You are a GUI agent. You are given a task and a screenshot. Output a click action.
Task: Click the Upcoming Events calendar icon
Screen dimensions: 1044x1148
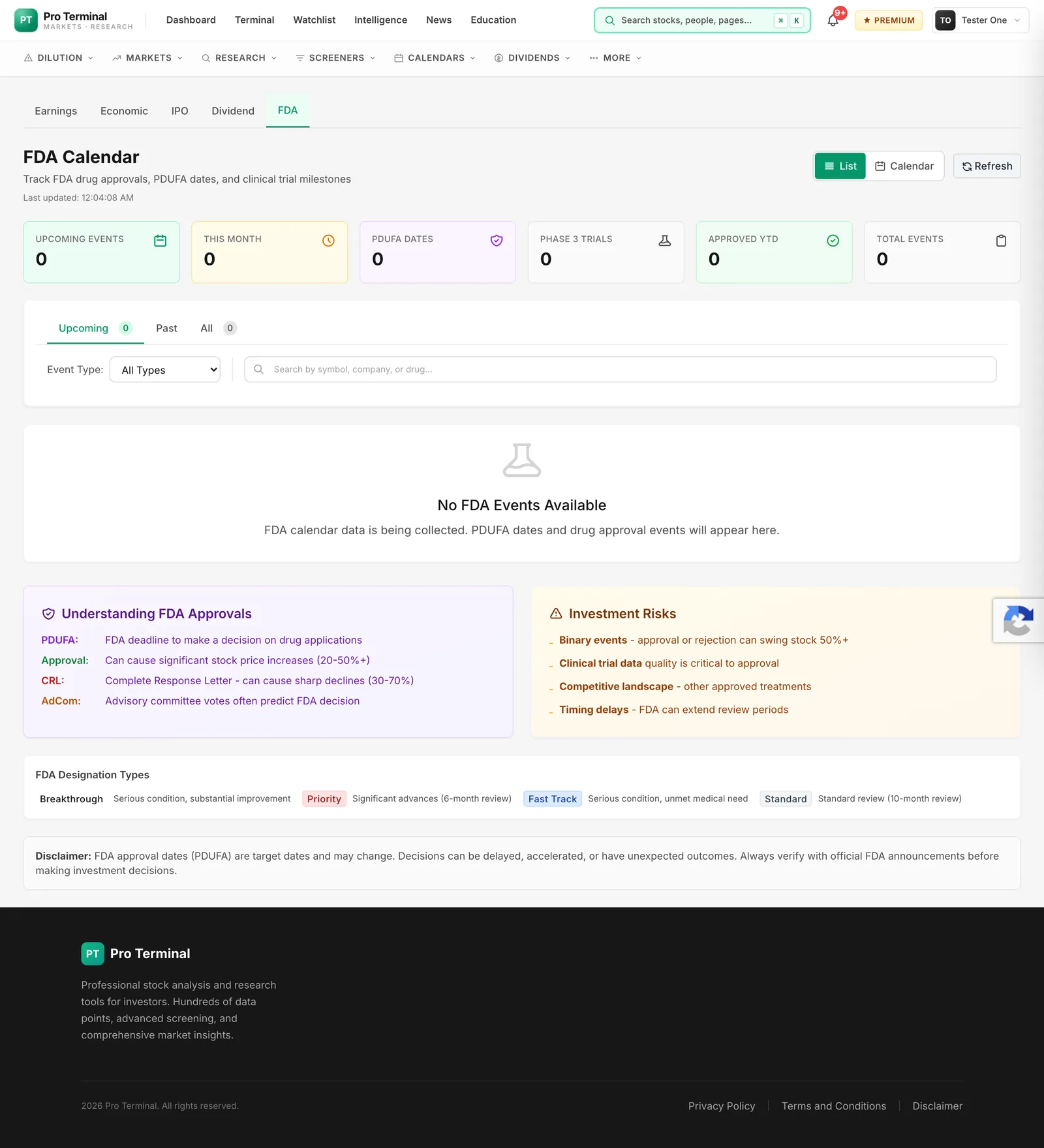[x=160, y=241]
